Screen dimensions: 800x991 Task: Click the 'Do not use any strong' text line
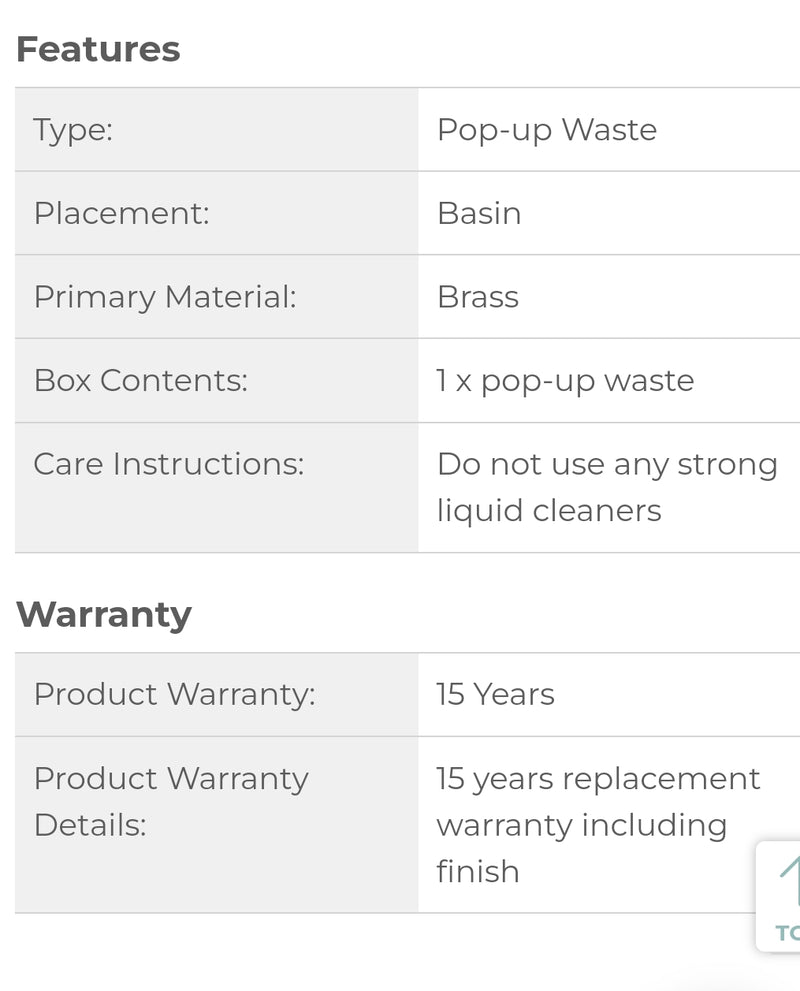tap(607, 464)
